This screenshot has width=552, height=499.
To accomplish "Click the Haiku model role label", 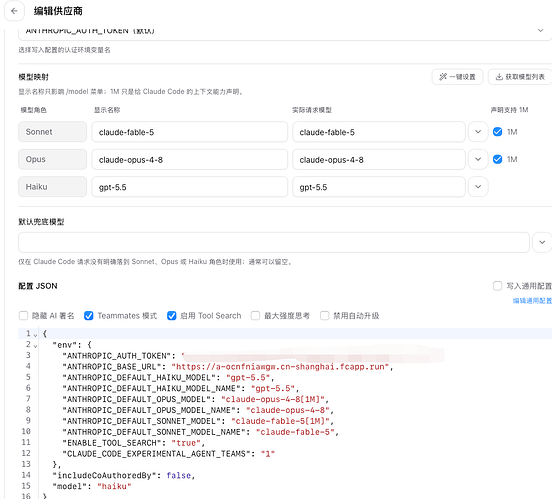I will point(52,187).
